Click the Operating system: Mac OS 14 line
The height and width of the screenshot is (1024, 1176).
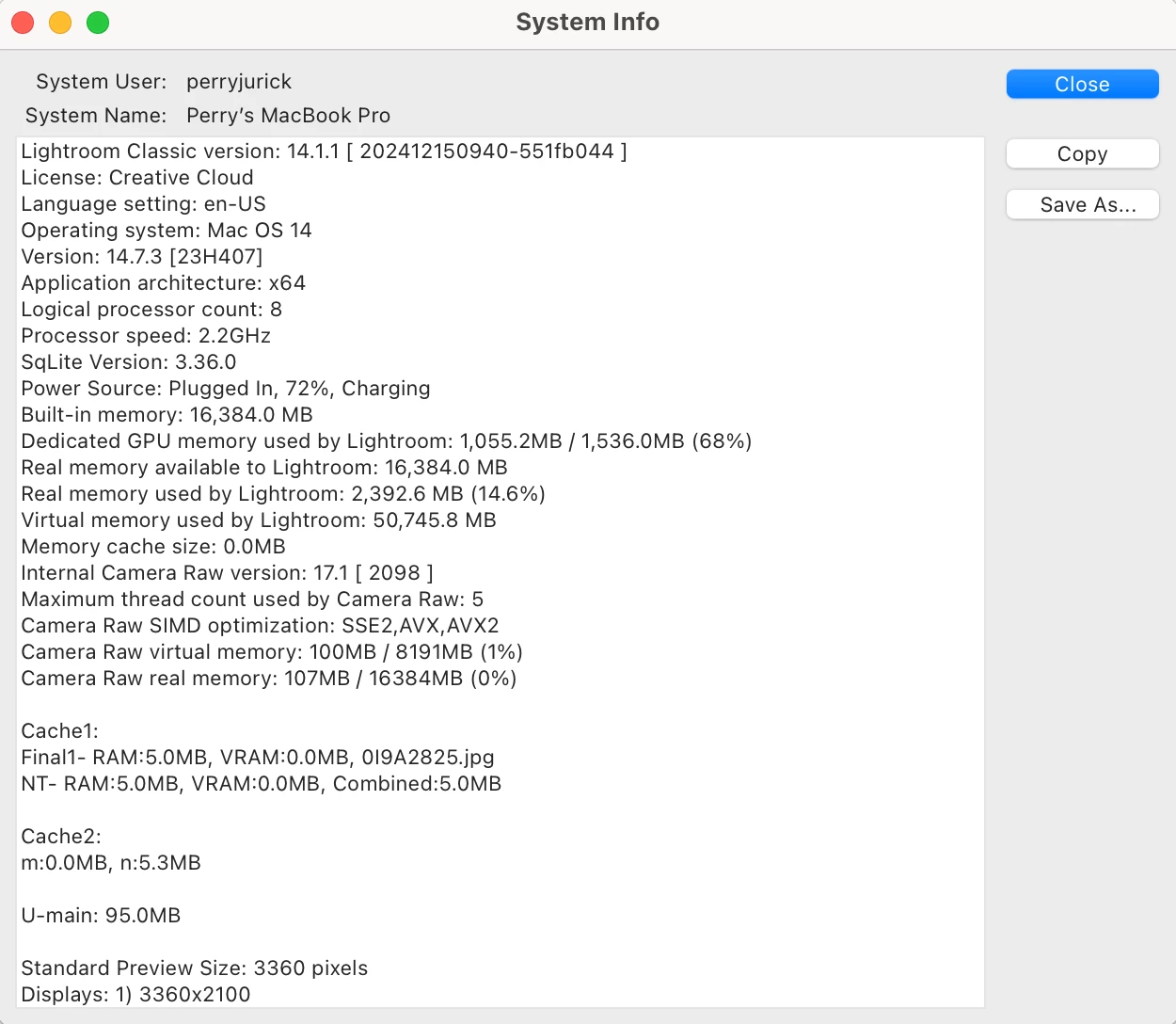coord(167,231)
